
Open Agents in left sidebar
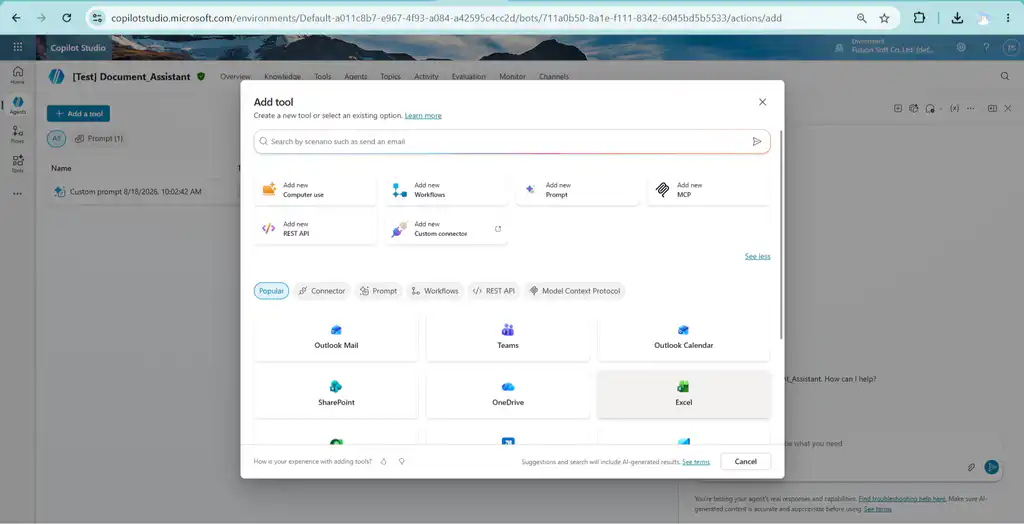18,105
